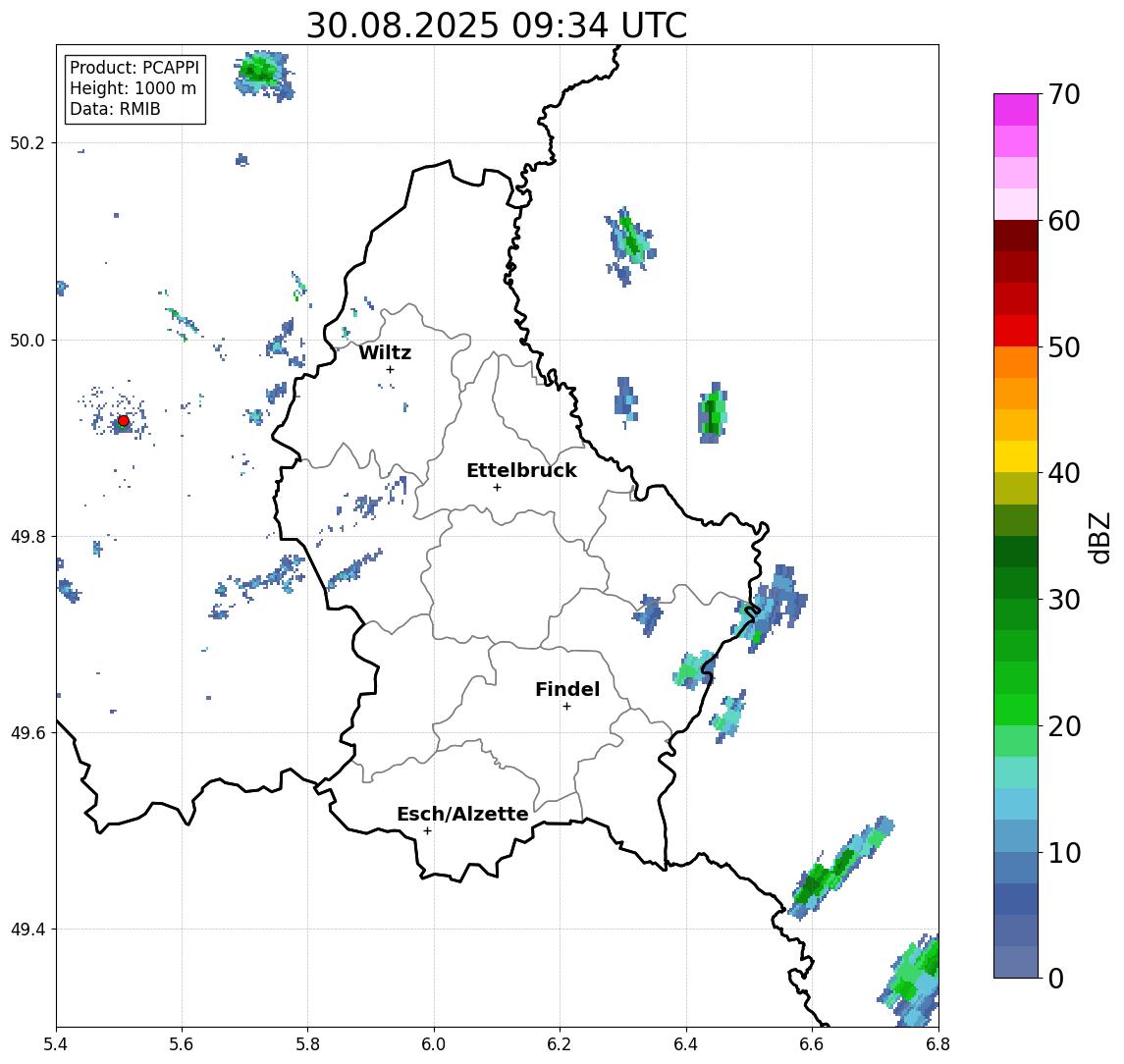Viewport: 1124px width, 1064px height.
Task: Click the magenta swatch at top of colorbar
Action: 1015,110
